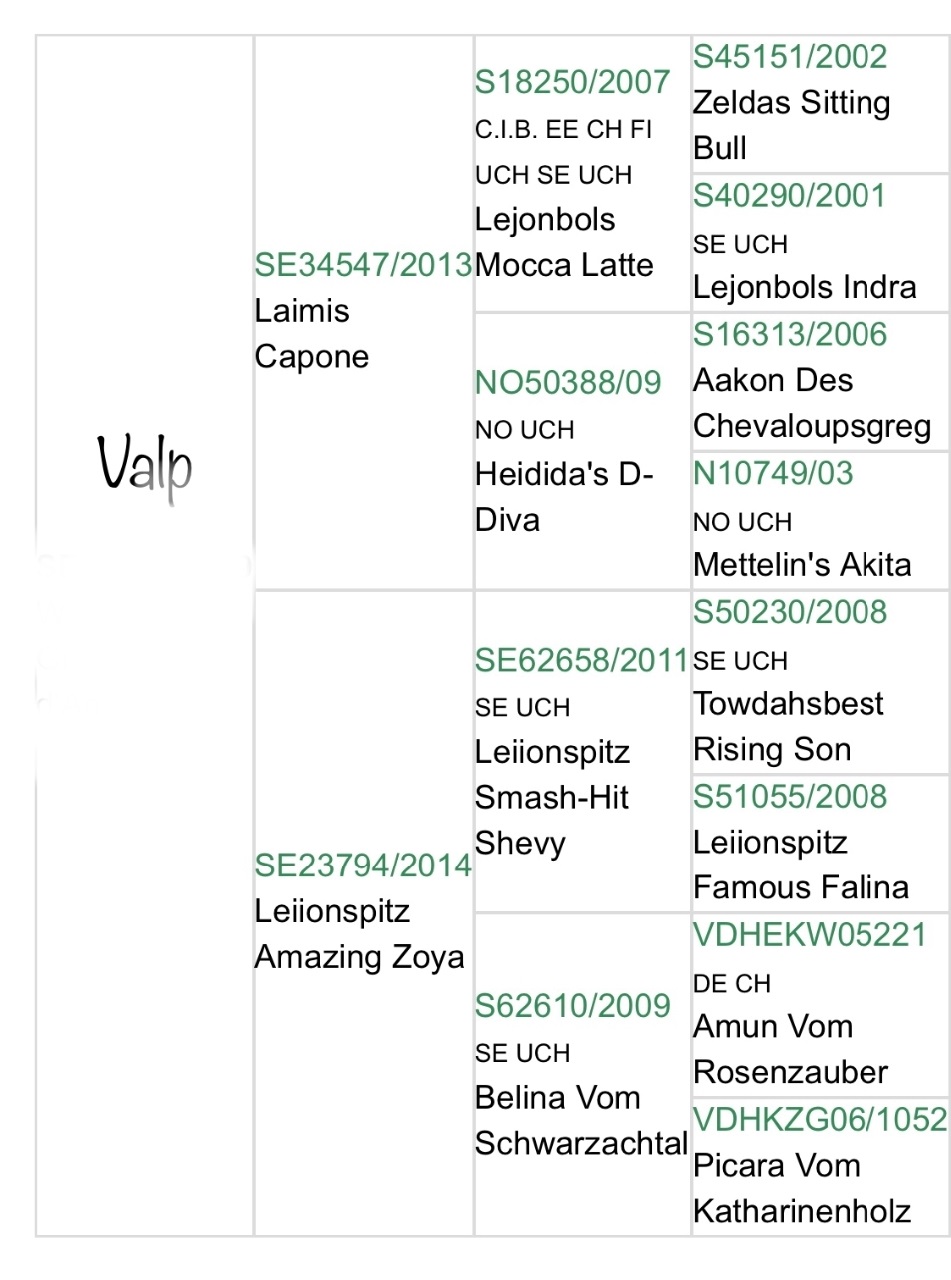The height and width of the screenshot is (1280, 951).
Task: Open S51055/2008 pedigree link
Action: [790, 796]
